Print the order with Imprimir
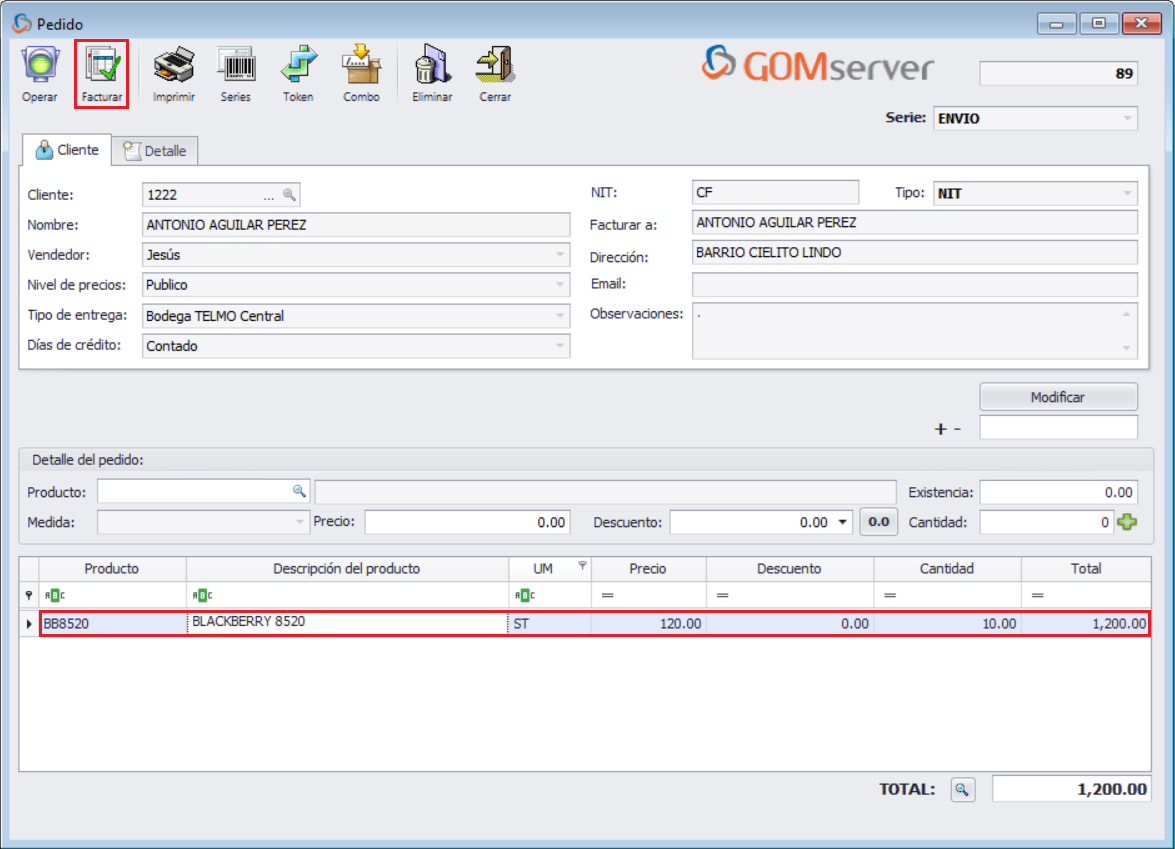This screenshot has height=849, width=1175. point(173,68)
